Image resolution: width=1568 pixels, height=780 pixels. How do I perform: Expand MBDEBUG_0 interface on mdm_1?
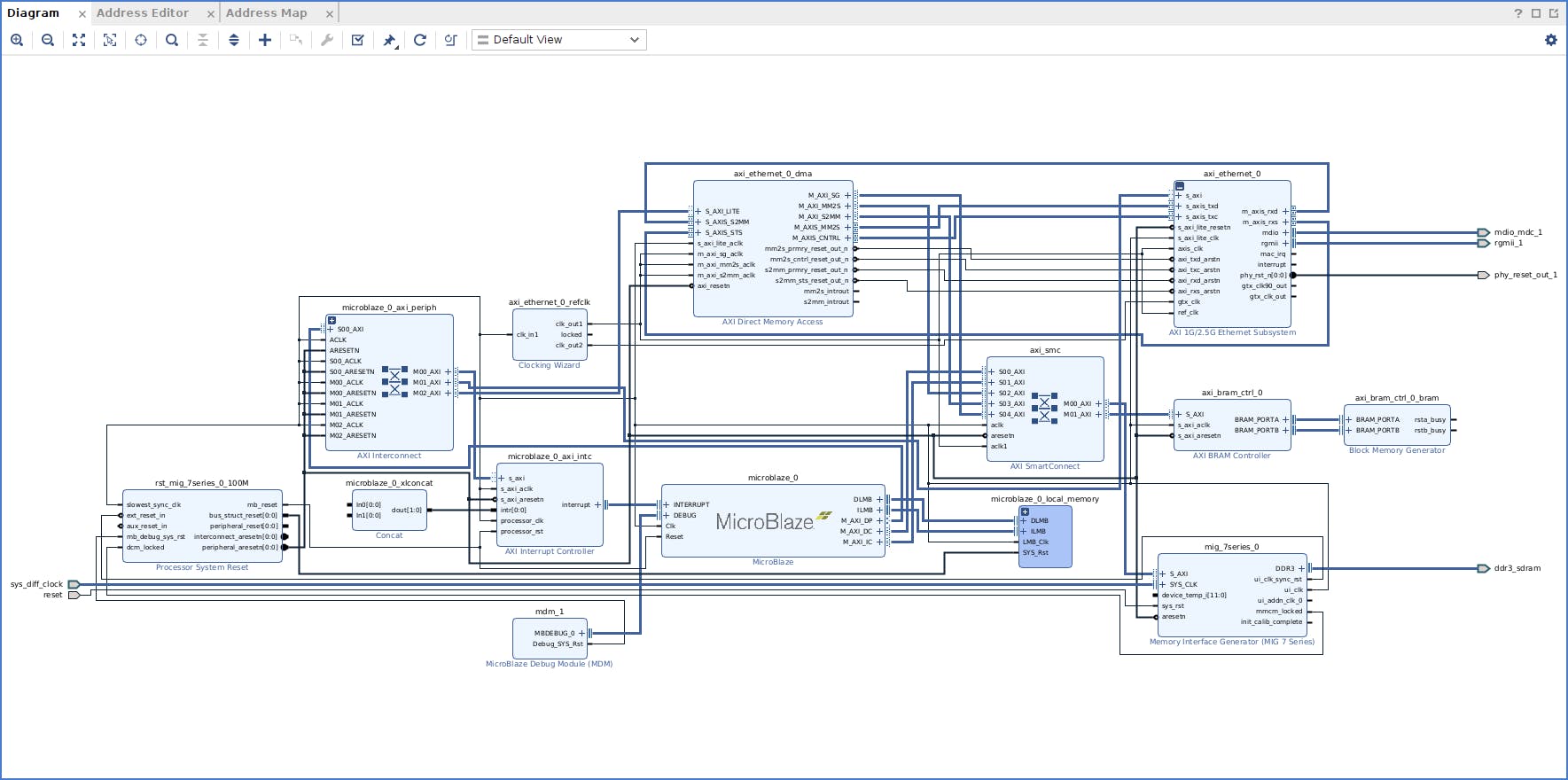[x=581, y=634]
